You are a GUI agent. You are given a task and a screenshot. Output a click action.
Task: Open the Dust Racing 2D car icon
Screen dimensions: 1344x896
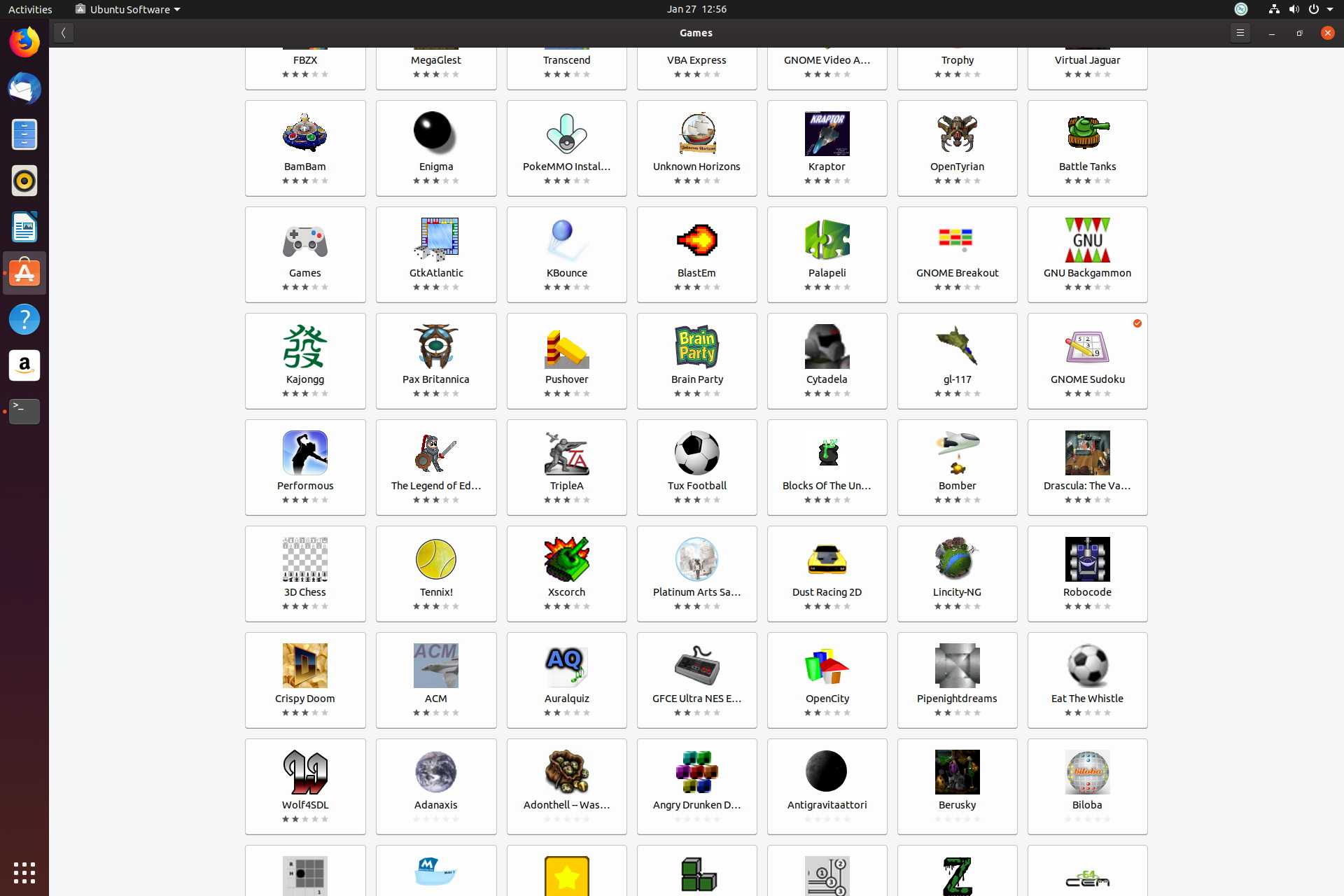point(826,559)
